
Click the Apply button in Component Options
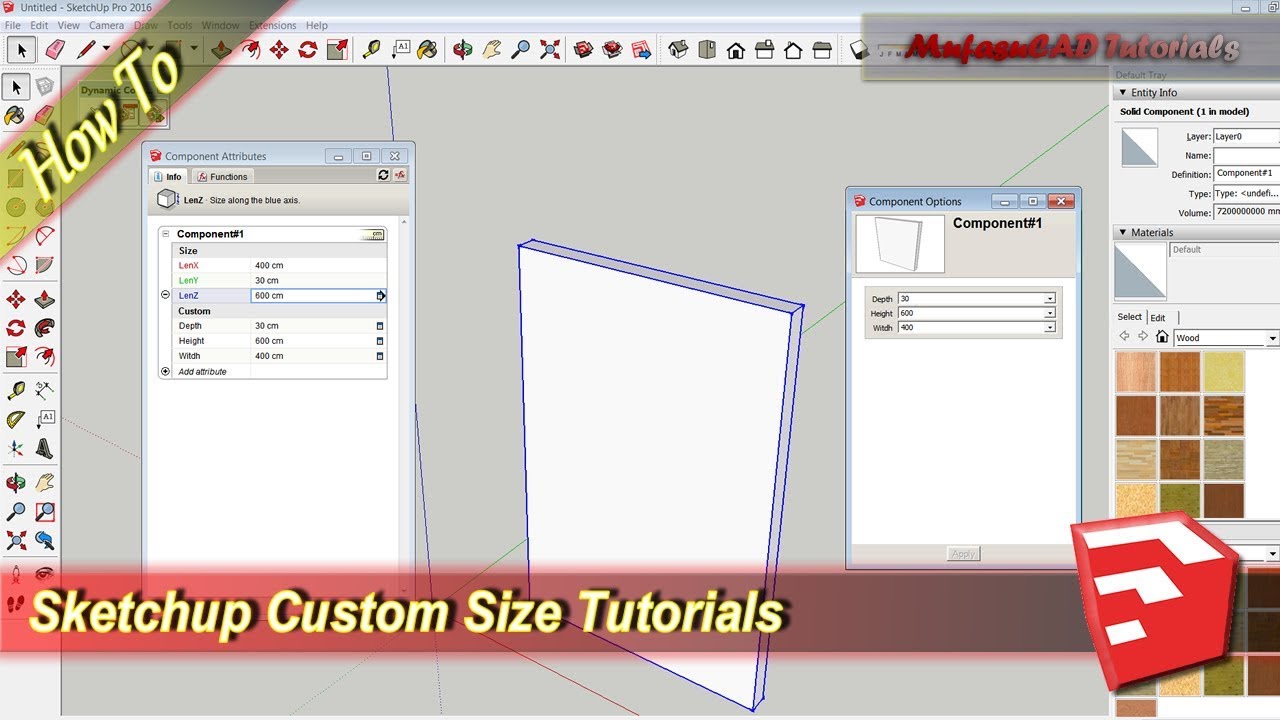(963, 554)
